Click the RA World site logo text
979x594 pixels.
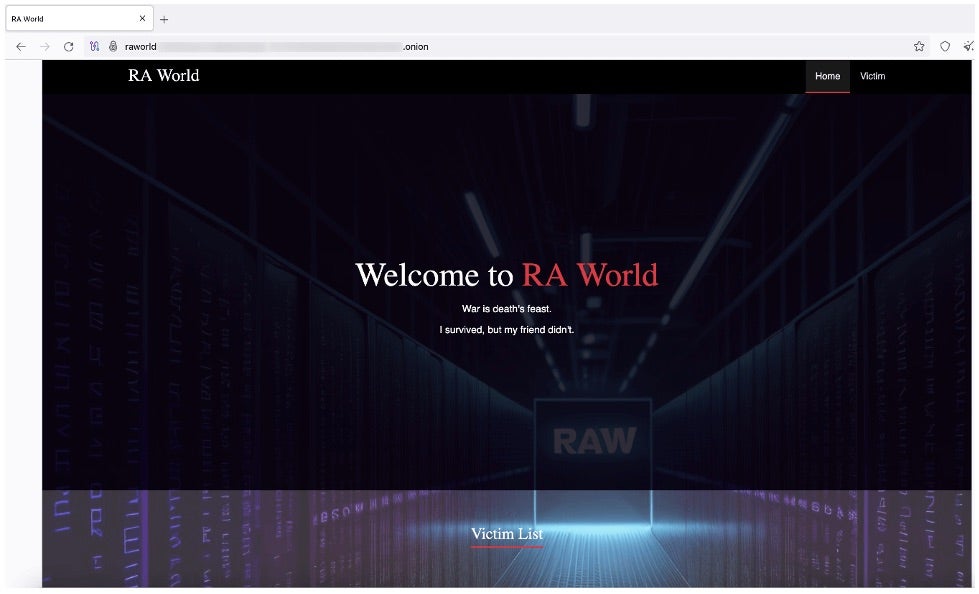point(163,75)
